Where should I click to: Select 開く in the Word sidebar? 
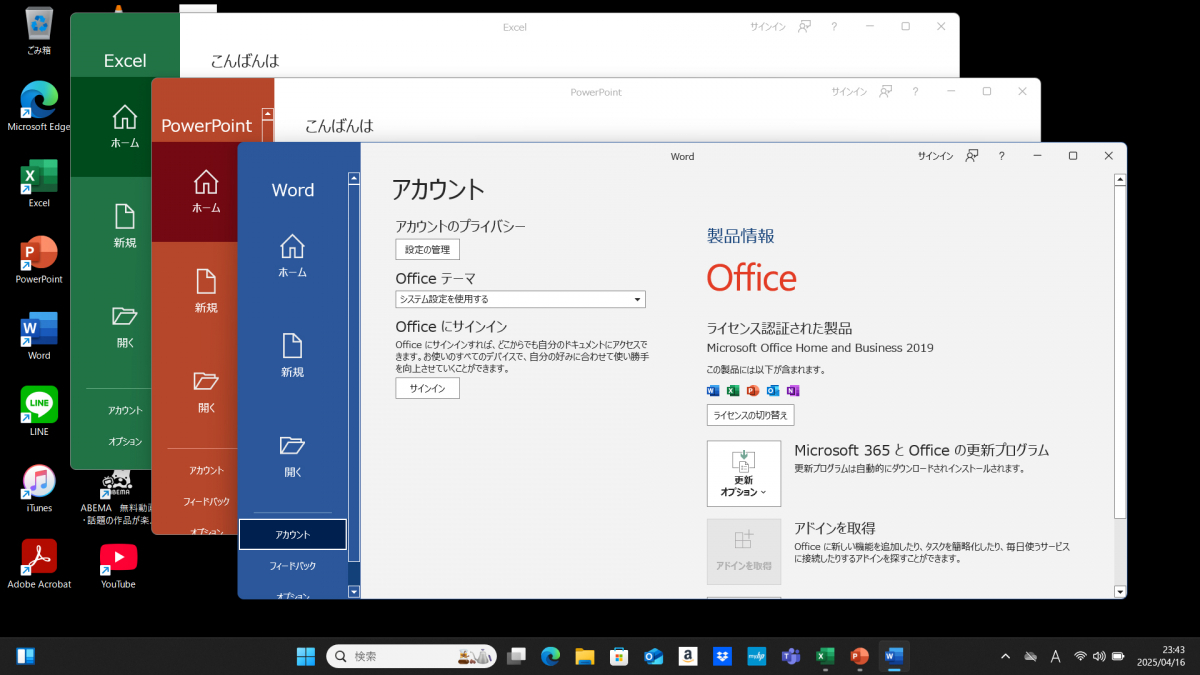click(x=292, y=456)
